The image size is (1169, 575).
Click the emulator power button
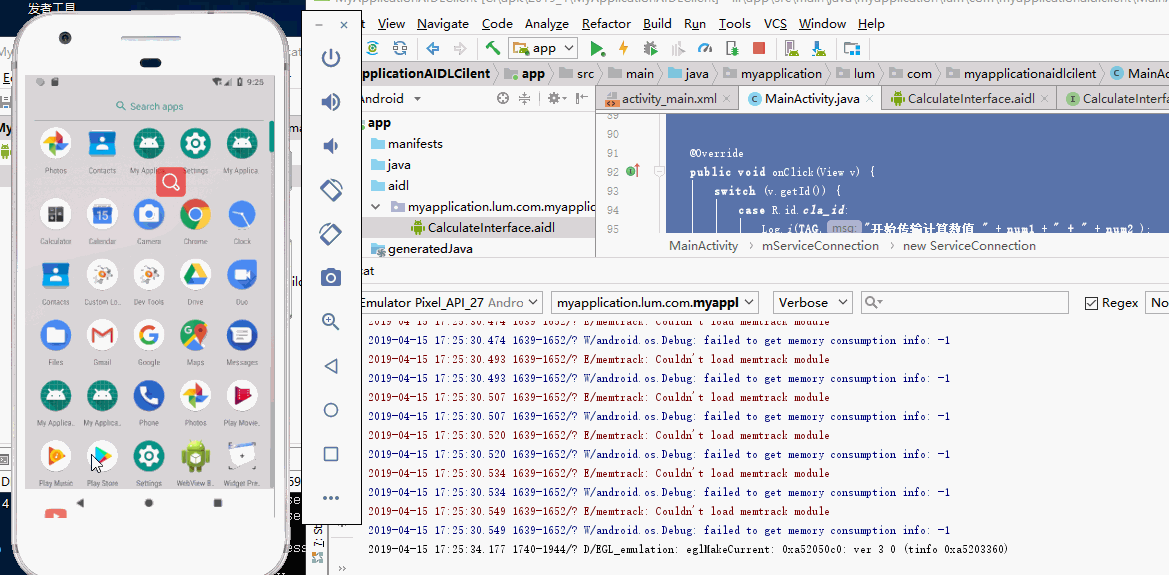[330, 58]
